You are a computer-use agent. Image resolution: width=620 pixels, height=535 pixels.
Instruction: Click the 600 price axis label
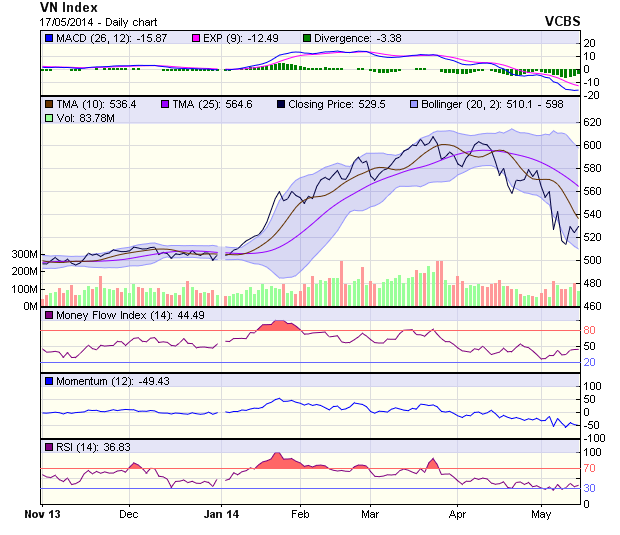pyautogui.click(x=594, y=145)
